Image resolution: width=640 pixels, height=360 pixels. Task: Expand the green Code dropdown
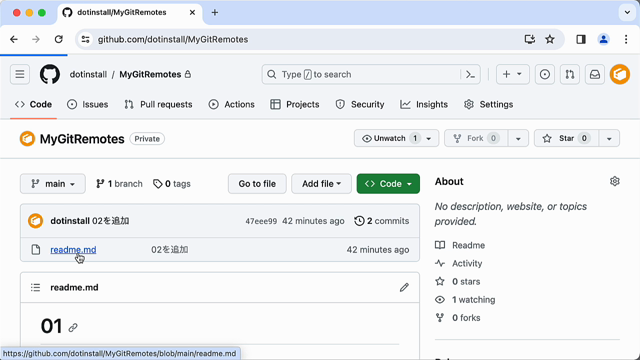388,184
